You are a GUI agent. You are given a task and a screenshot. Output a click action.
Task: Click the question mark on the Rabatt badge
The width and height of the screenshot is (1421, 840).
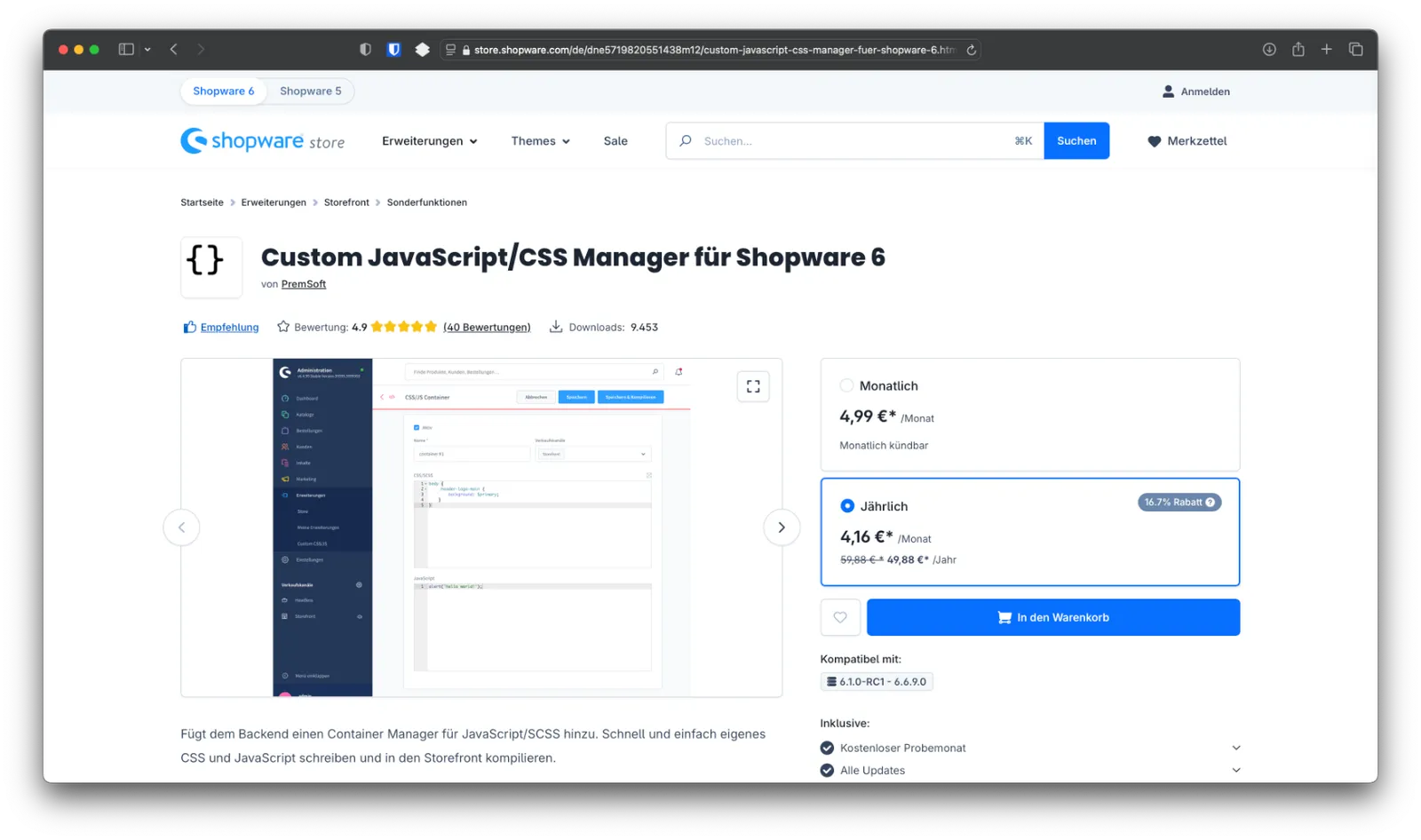coord(1211,502)
